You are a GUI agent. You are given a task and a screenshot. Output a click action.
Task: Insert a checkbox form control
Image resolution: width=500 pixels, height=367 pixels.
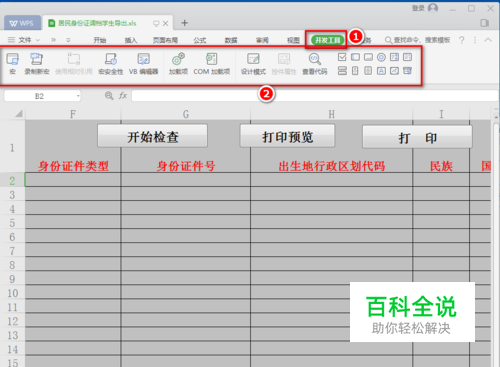pos(342,57)
